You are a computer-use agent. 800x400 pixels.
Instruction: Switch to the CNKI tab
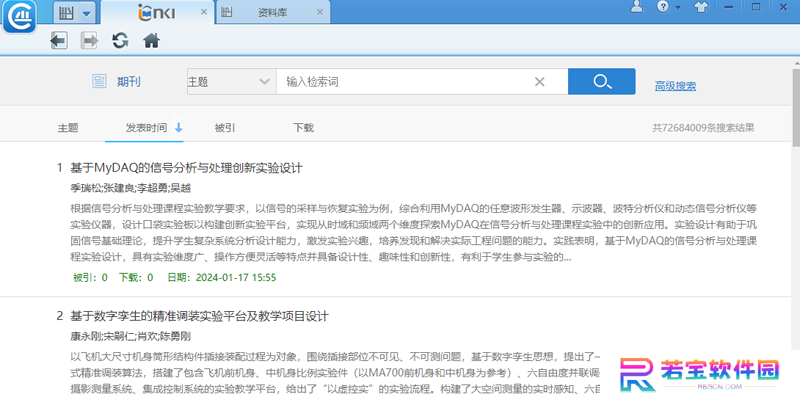tap(157, 12)
